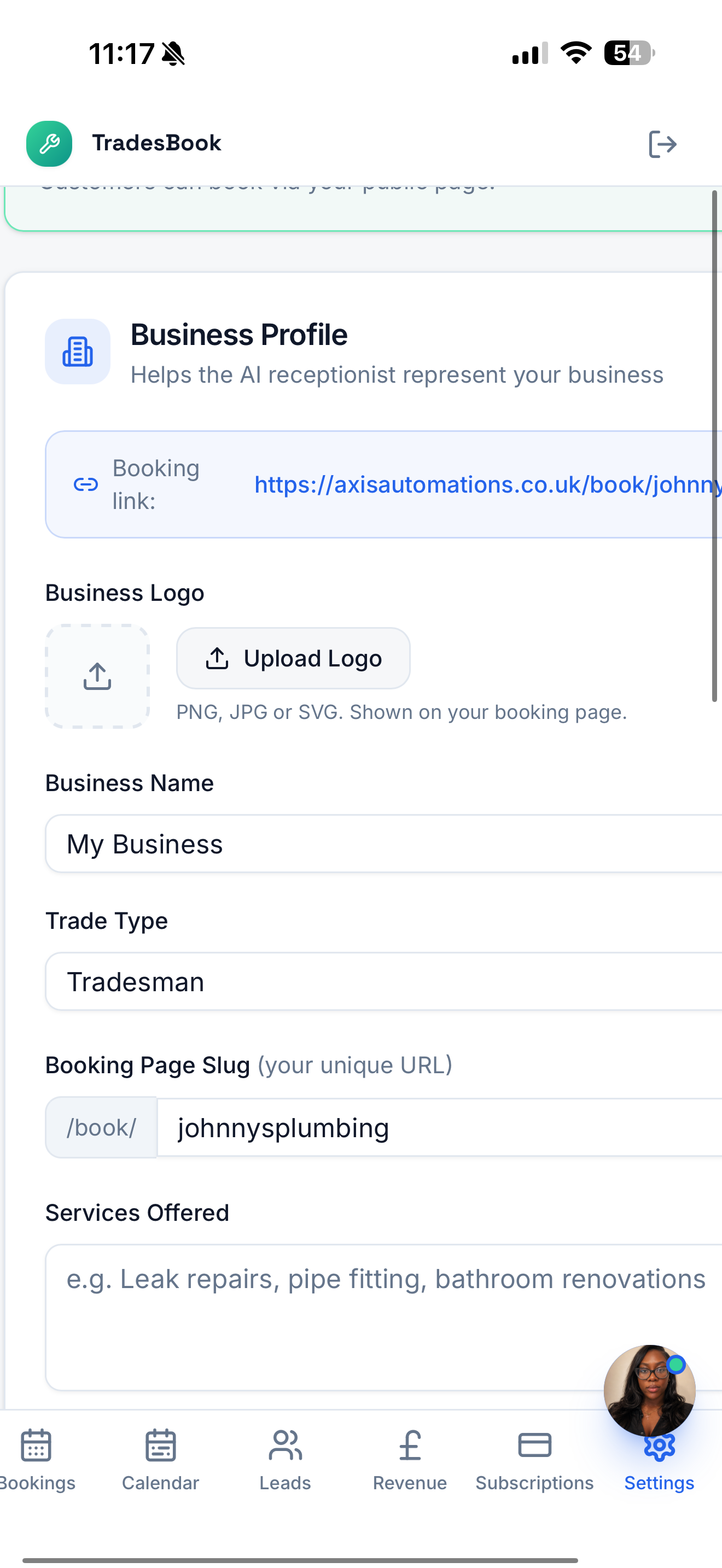Focus the Services Offered text area

[x=383, y=1317]
